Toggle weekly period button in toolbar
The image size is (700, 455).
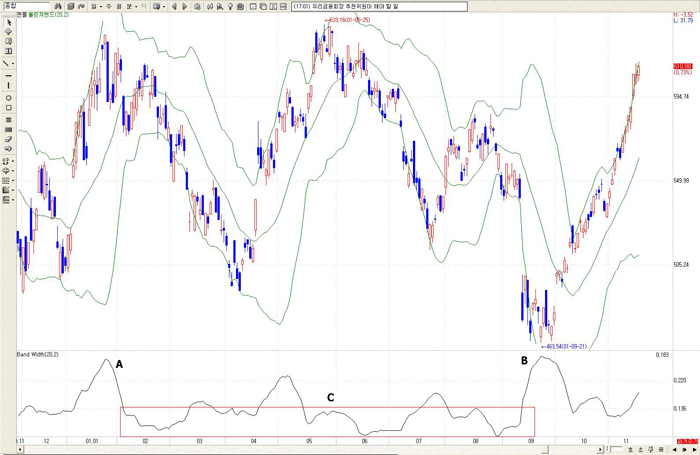coord(108,7)
